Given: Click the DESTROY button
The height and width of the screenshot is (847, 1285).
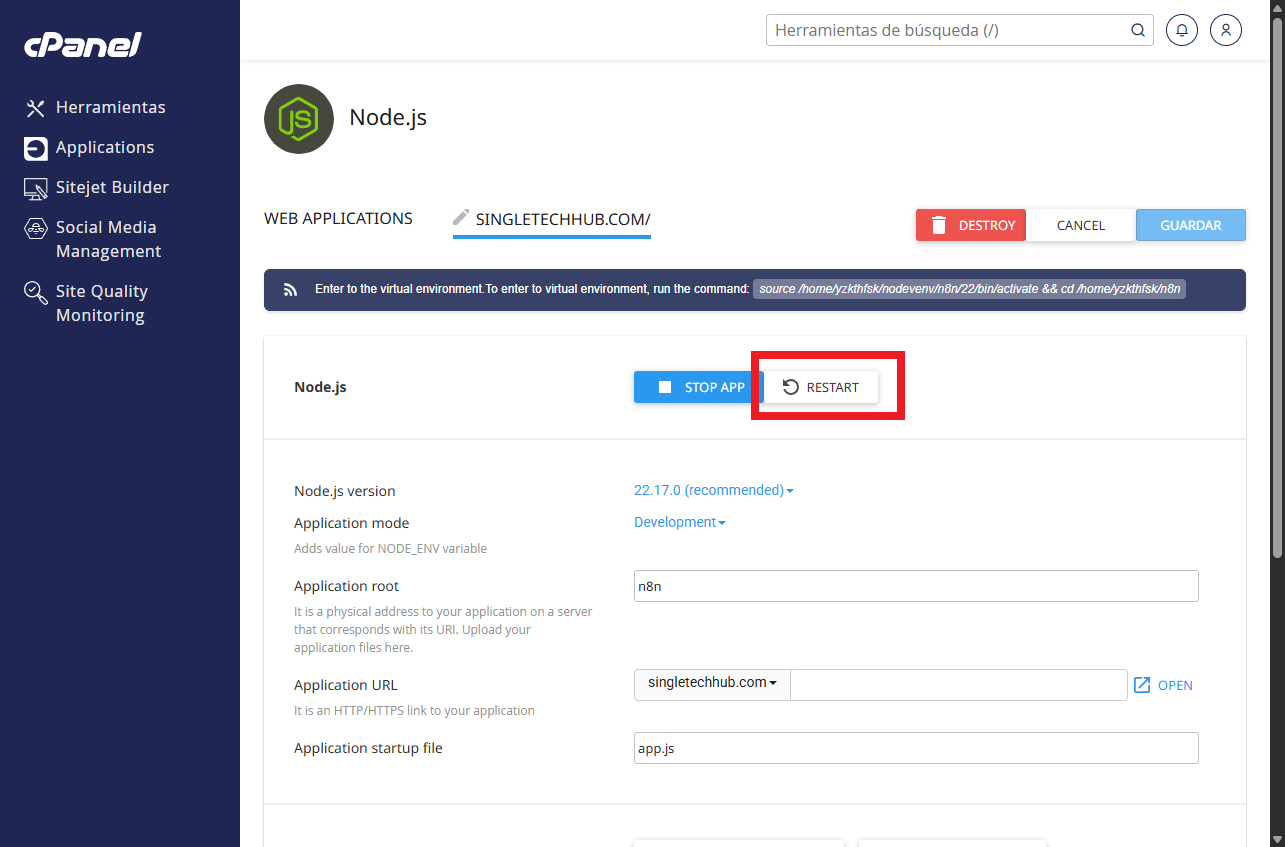Looking at the screenshot, I should pos(971,225).
